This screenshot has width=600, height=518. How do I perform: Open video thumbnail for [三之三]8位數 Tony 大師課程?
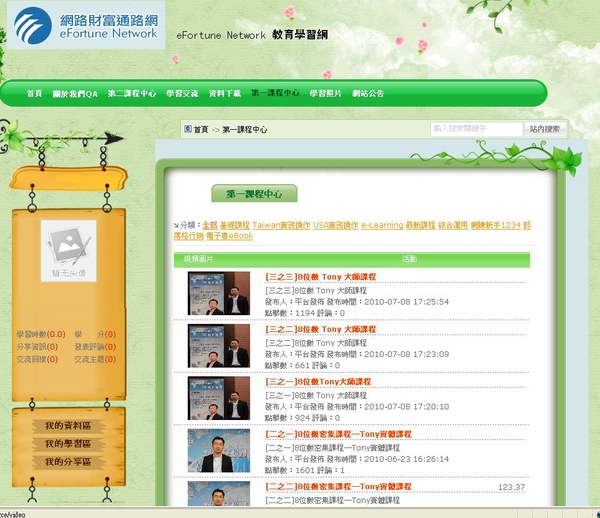click(219, 293)
